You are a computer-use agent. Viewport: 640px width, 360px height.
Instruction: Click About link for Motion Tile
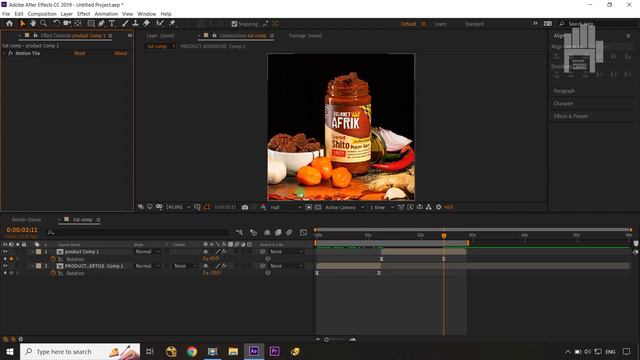click(x=121, y=53)
